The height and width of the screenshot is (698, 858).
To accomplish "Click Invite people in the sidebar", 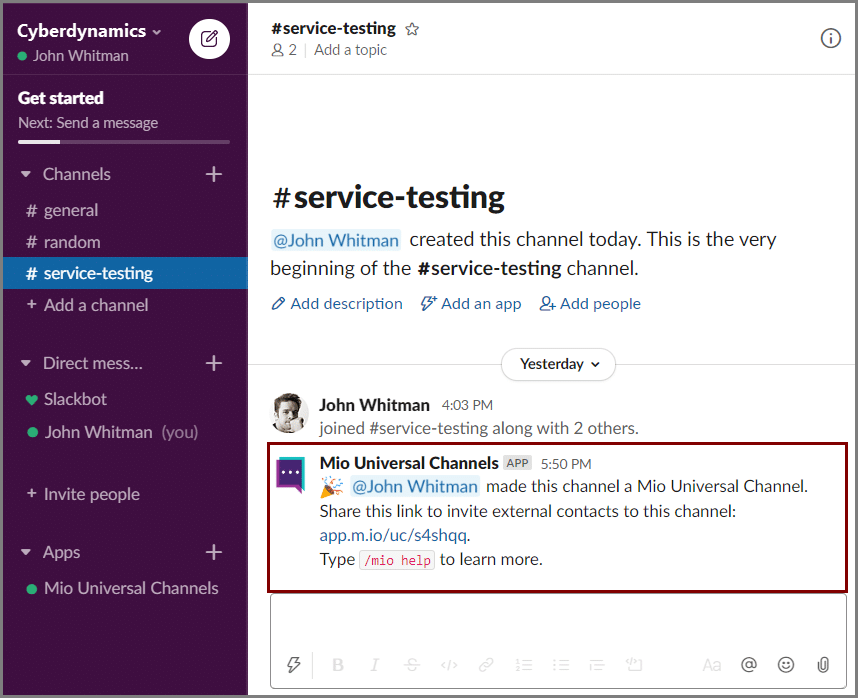I will (x=125, y=494).
